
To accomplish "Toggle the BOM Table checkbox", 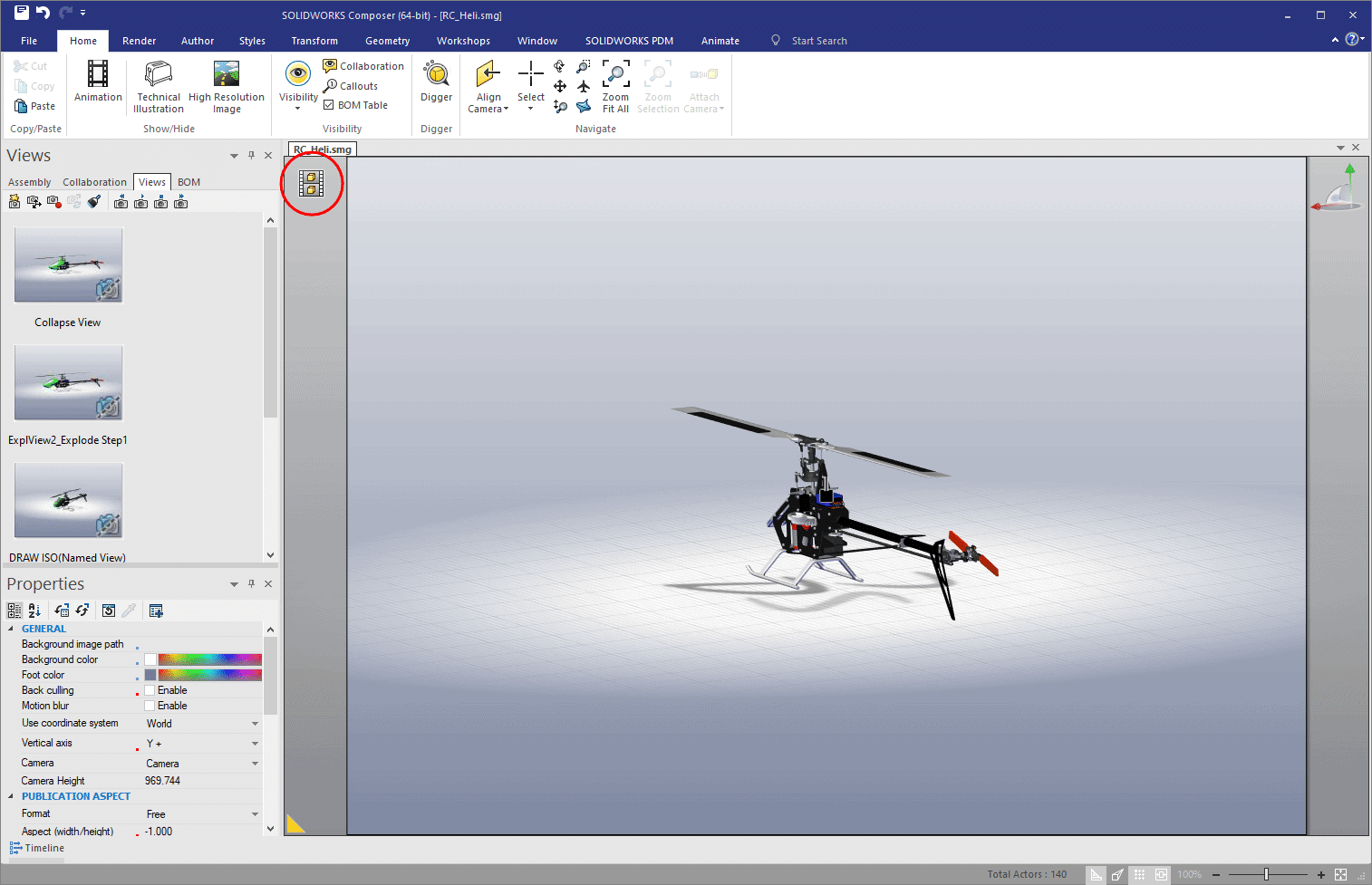I will [329, 105].
